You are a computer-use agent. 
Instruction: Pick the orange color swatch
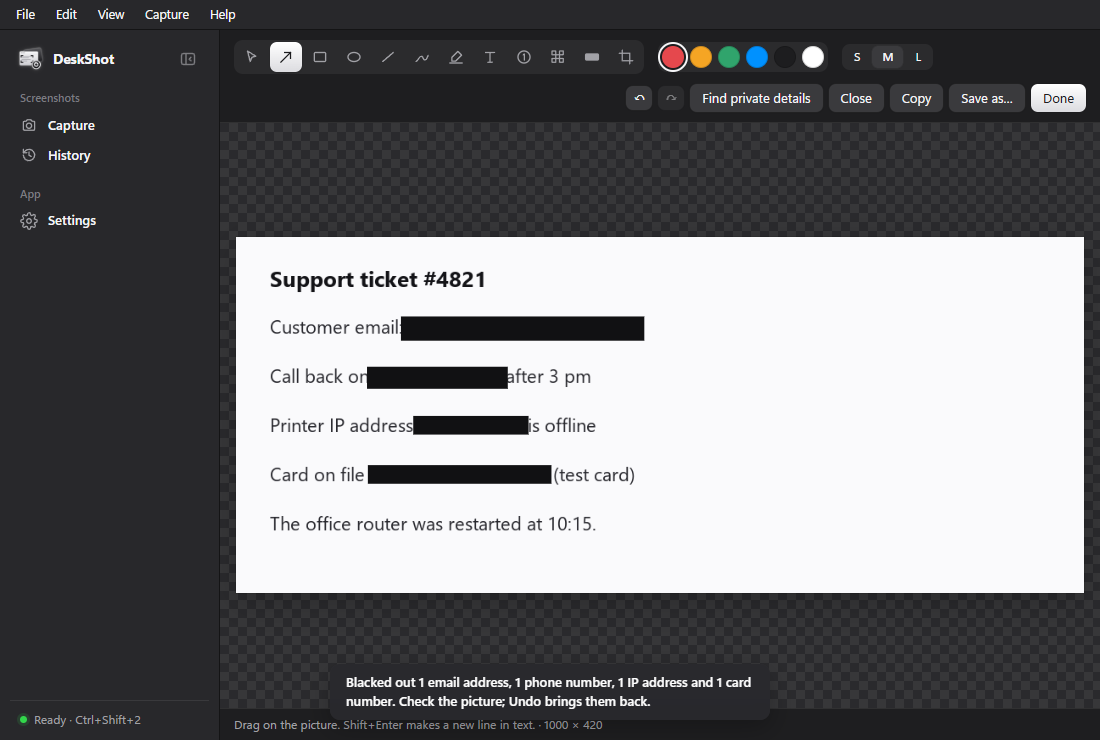point(701,58)
